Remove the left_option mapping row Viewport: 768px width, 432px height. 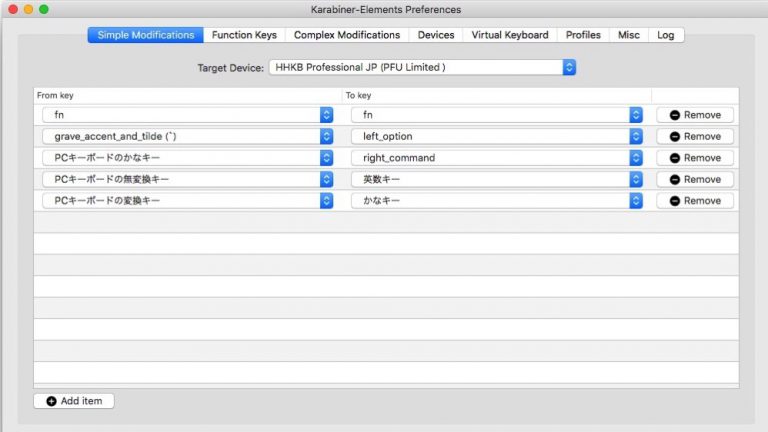(695, 136)
